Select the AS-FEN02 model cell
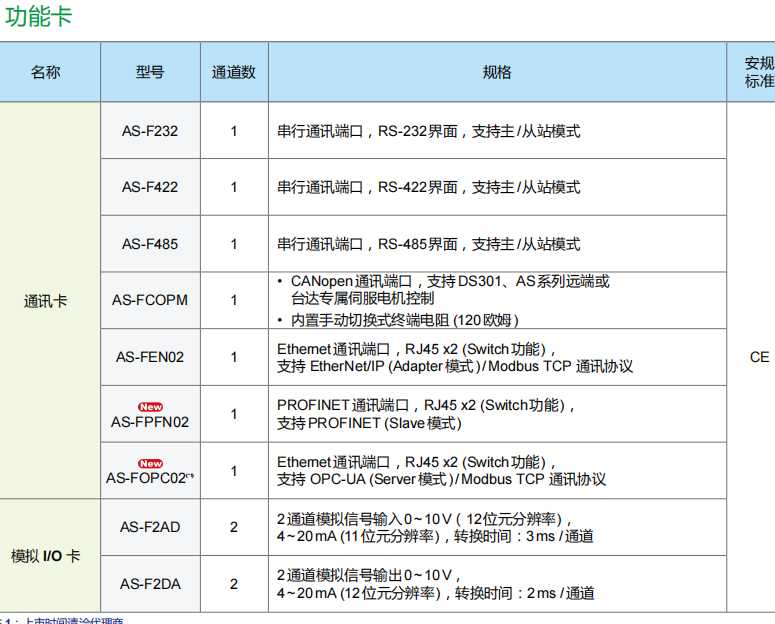 [x=150, y=357]
